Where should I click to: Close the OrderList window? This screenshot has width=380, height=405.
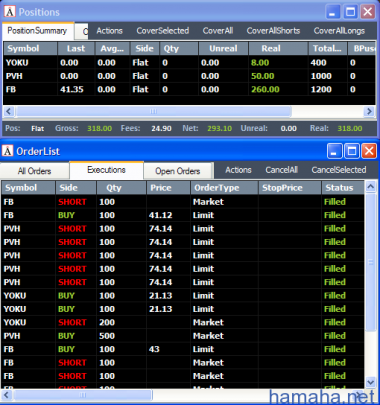click(369, 151)
